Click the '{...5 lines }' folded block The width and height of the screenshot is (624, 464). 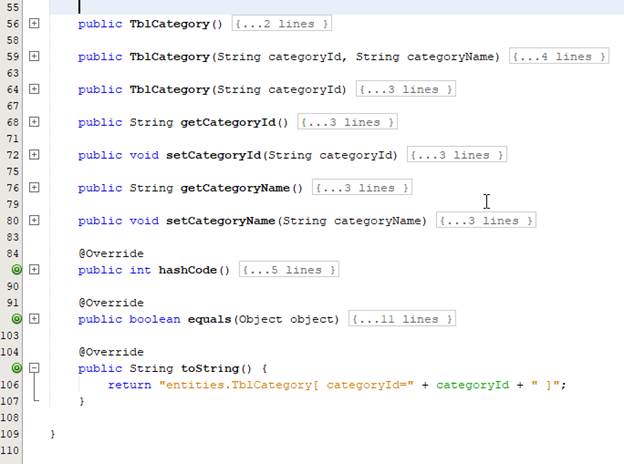pyautogui.click(x=289, y=270)
